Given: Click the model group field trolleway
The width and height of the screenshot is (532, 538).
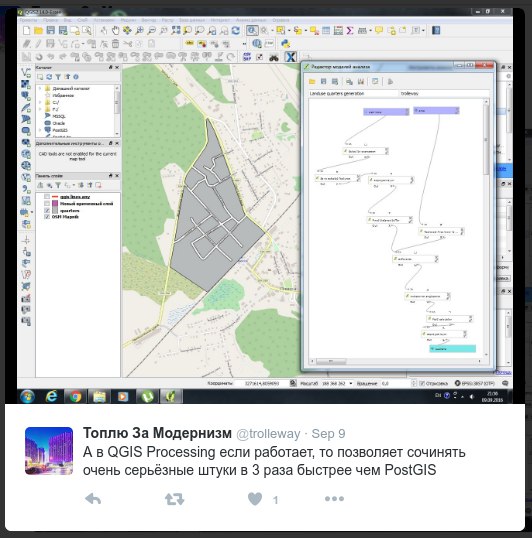Looking at the screenshot, I should [444, 93].
